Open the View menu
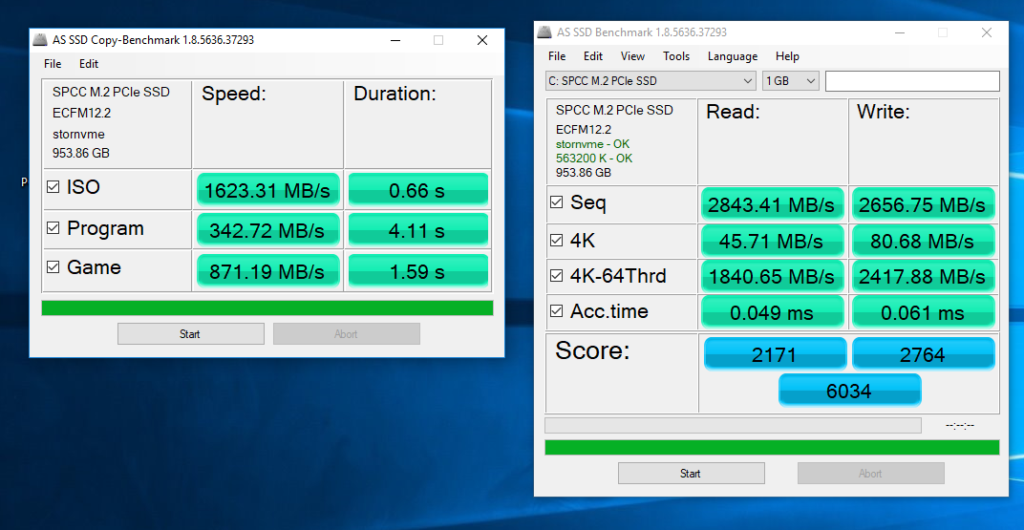1024x530 pixels. [632, 57]
